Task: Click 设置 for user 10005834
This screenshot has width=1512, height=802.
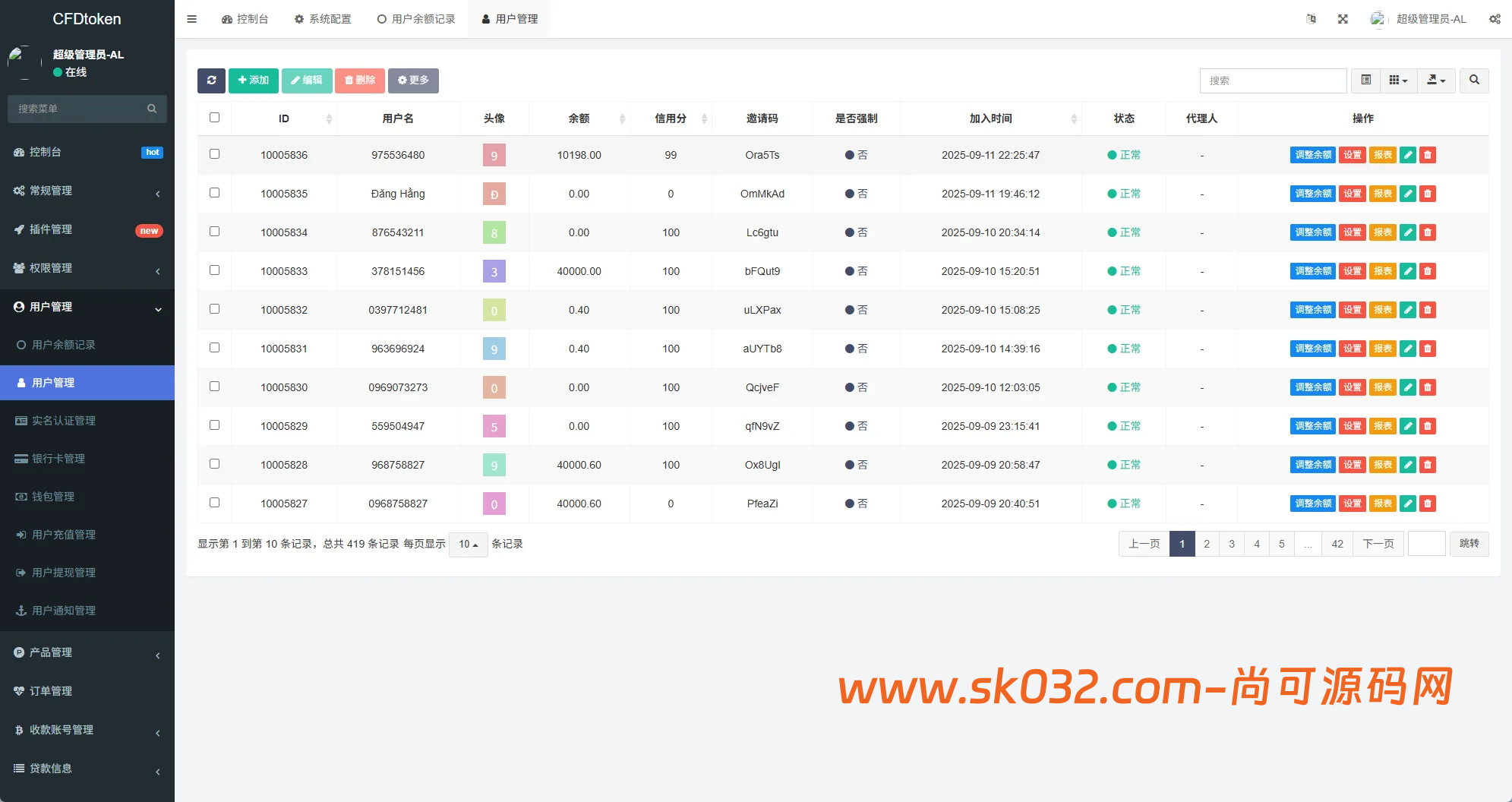Action: [1353, 232]
